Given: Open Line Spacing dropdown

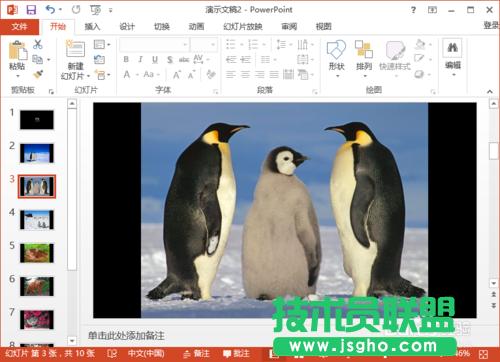Looking at the screenshot, I should (x=284, y=44).
